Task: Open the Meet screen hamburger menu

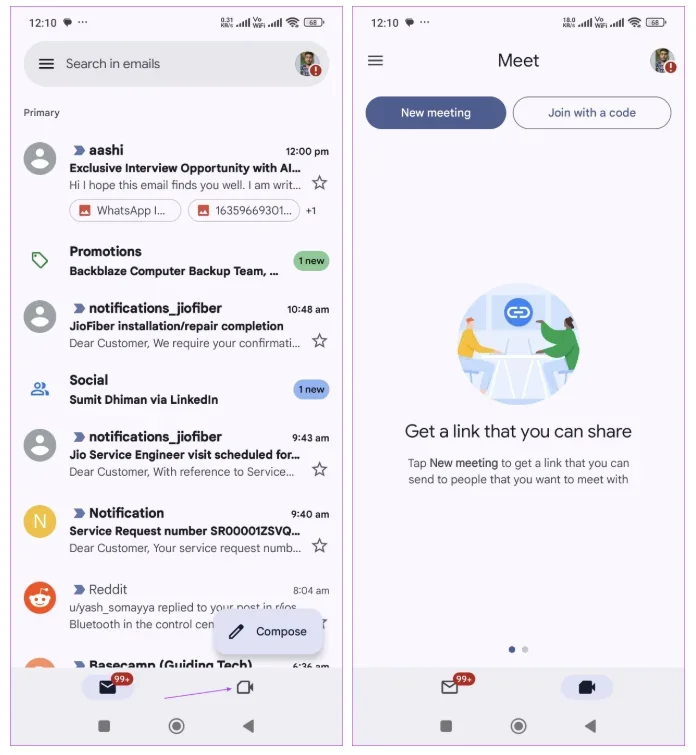Action: click(x=375, y=60)
